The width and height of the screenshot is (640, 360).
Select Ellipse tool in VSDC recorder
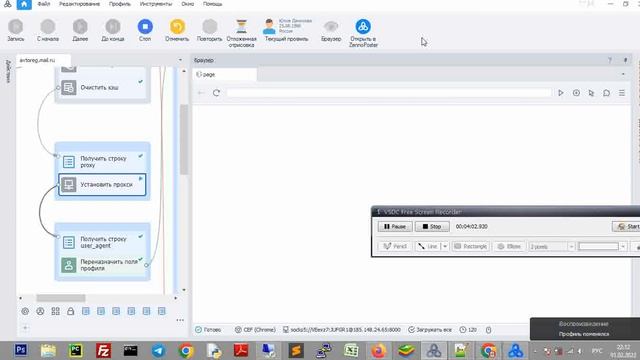coord(509,247)
